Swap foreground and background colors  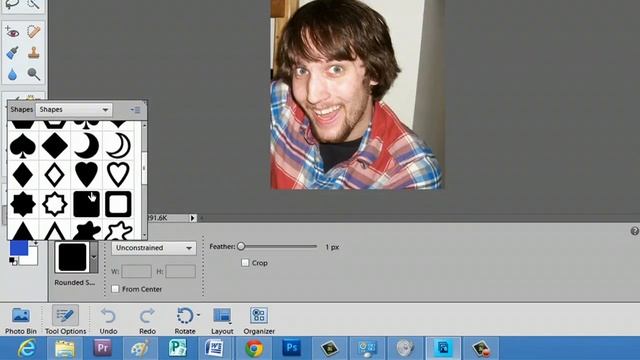click(x=36, y=243)
